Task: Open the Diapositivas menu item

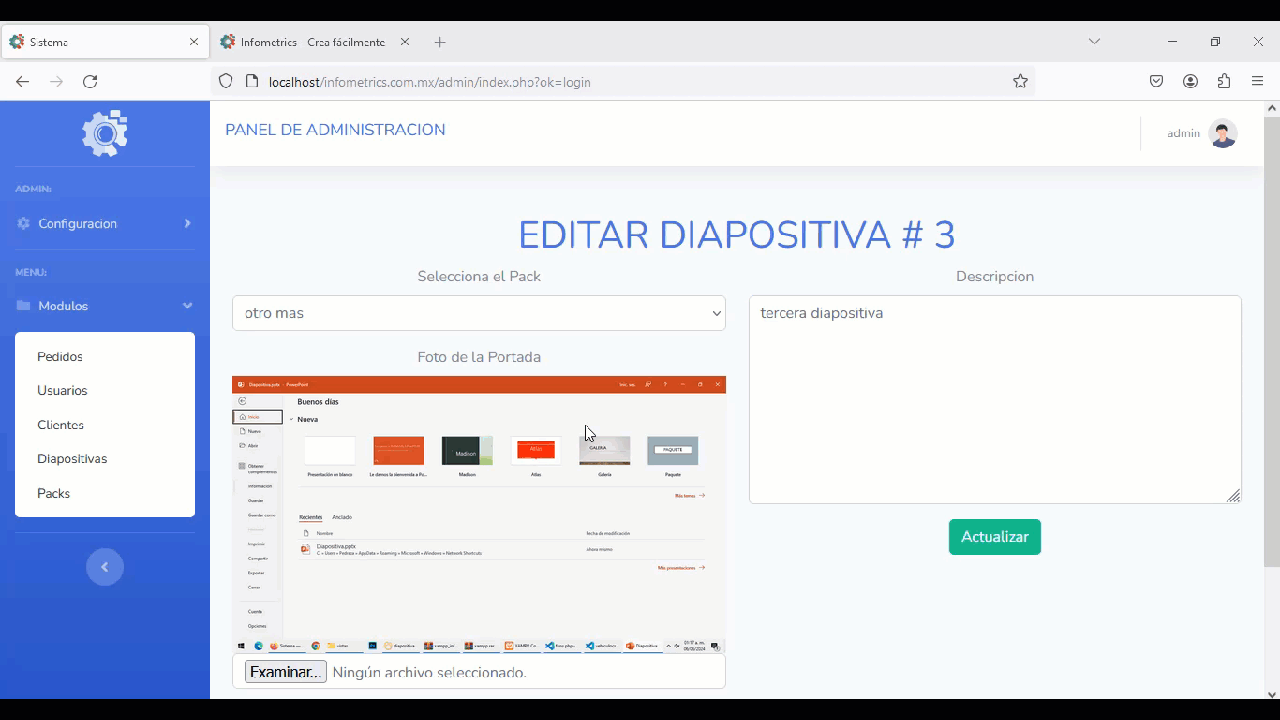Action: [x=72, y=459]
